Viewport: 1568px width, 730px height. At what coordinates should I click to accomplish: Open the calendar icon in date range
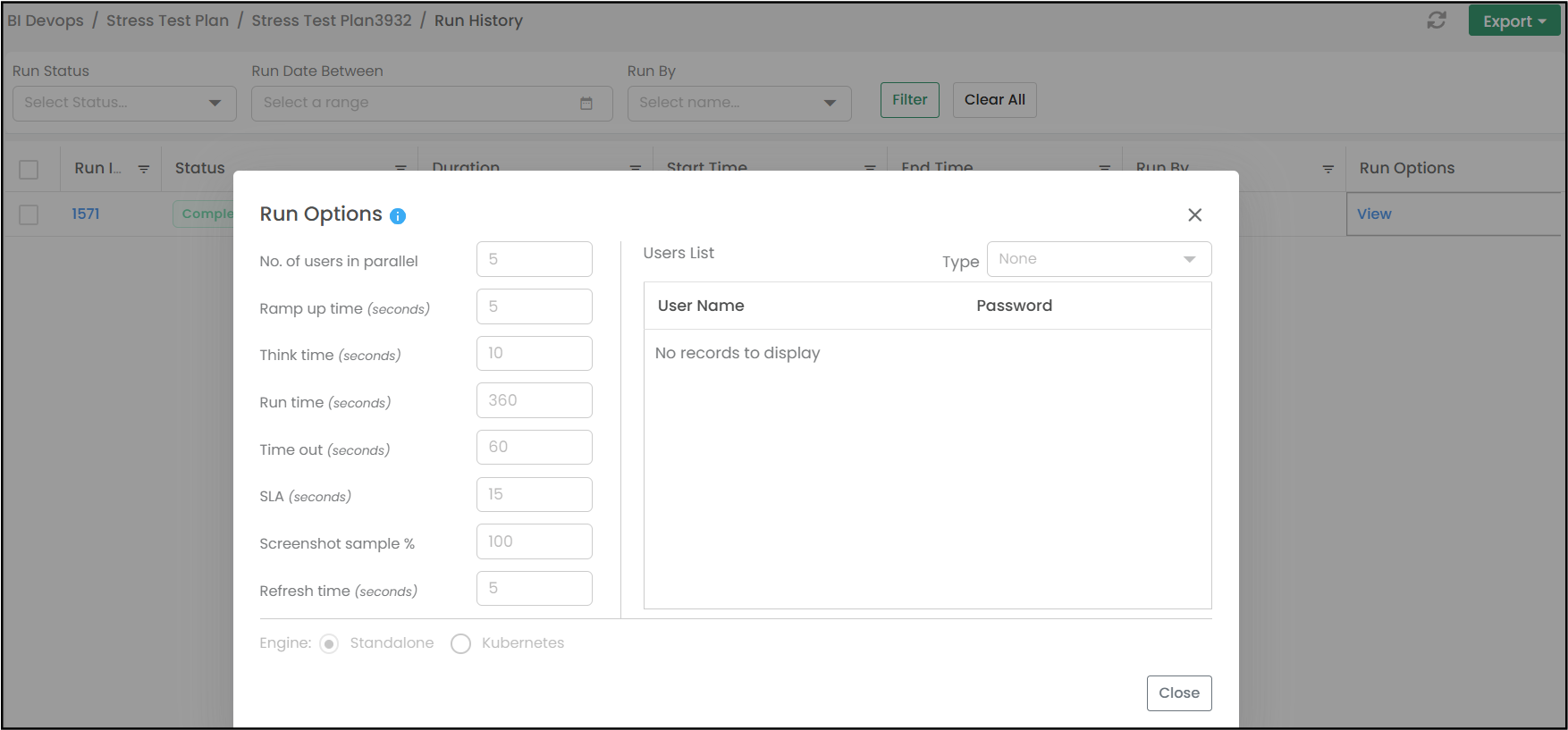point(586,104)
